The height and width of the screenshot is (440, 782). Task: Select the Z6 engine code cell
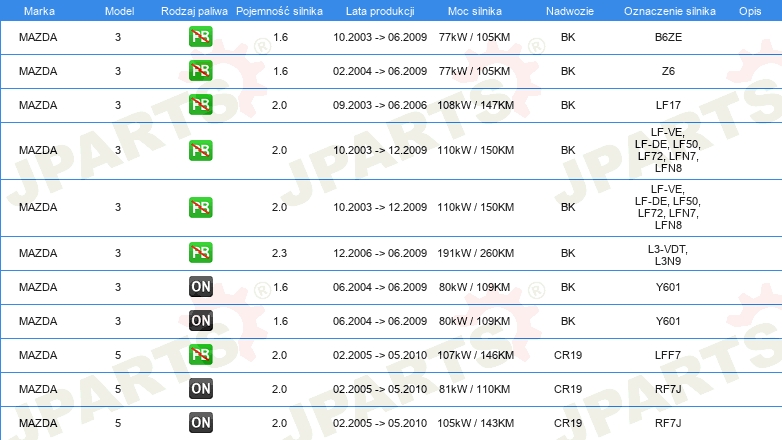(x=668, y=71)
